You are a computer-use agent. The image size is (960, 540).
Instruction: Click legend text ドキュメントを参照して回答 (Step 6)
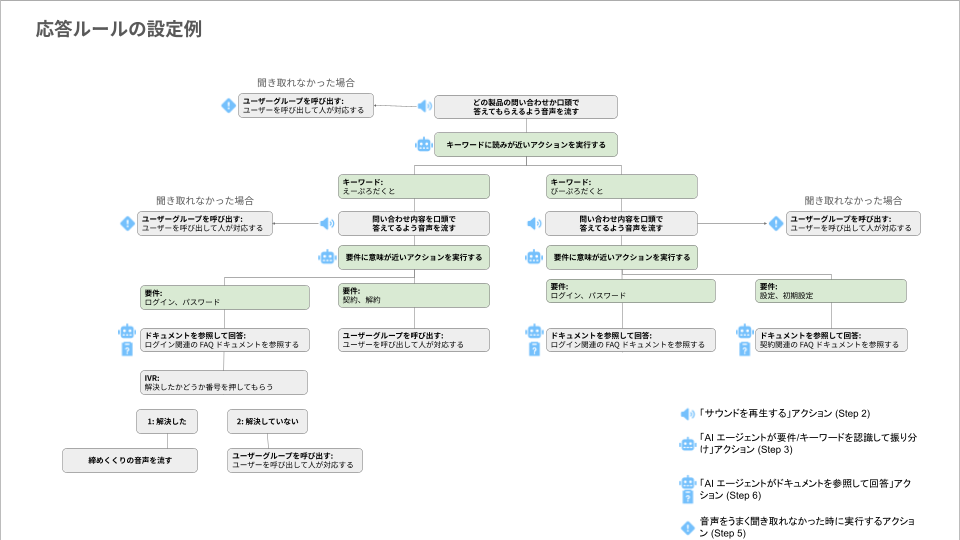(805, 489)
